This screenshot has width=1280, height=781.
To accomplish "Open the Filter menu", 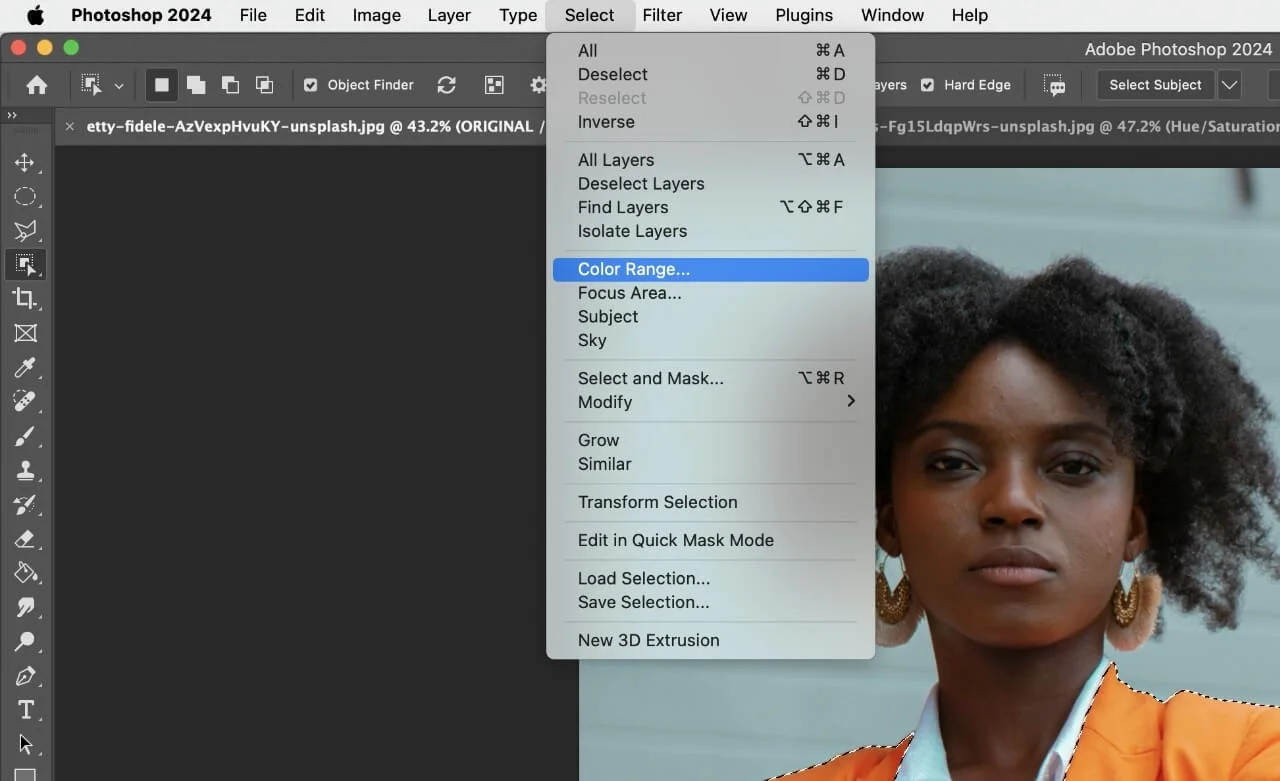I will [x=662, y=15].
